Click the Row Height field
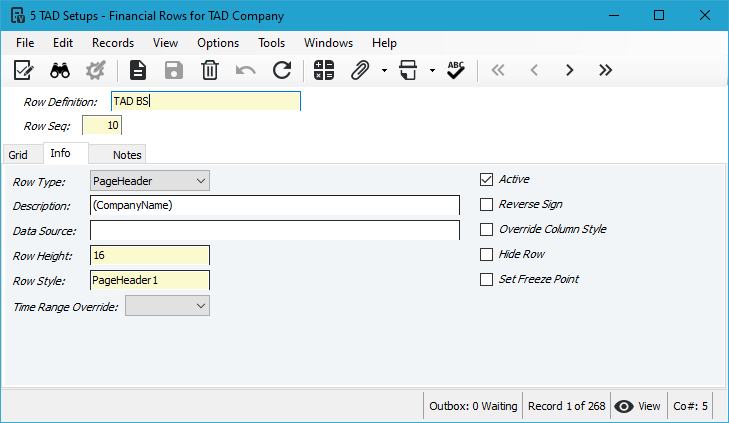The image size is (729, 423). (150, 255)
